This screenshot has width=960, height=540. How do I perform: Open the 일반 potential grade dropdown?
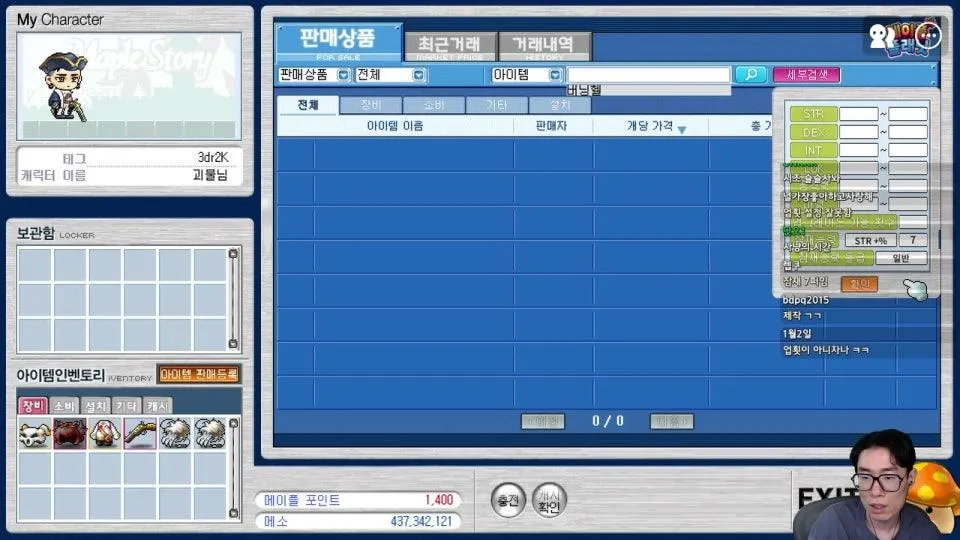pyautogui.click(x=901, y=258)
